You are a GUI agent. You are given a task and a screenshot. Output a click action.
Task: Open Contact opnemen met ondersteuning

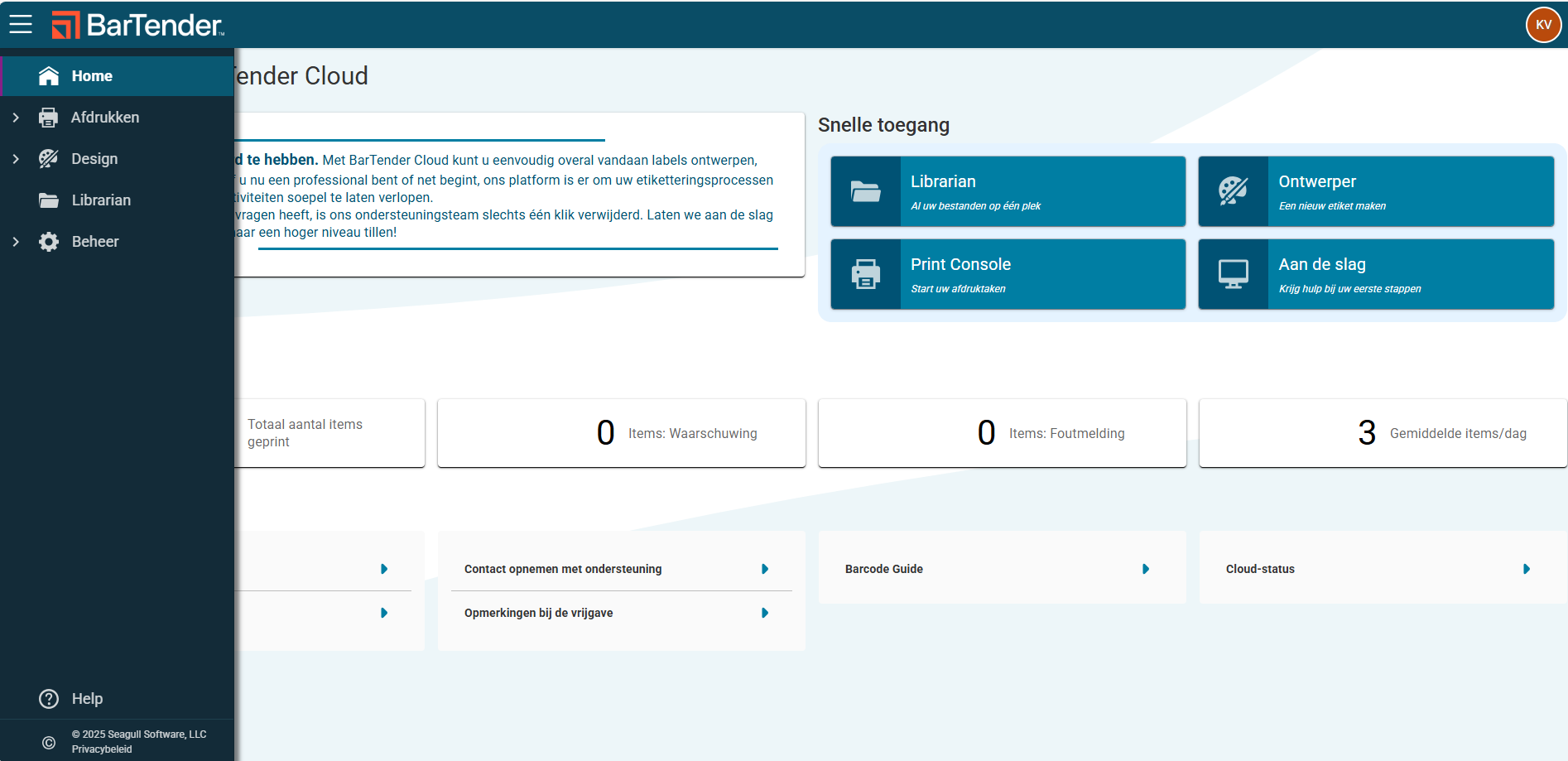tap(563, 569)
